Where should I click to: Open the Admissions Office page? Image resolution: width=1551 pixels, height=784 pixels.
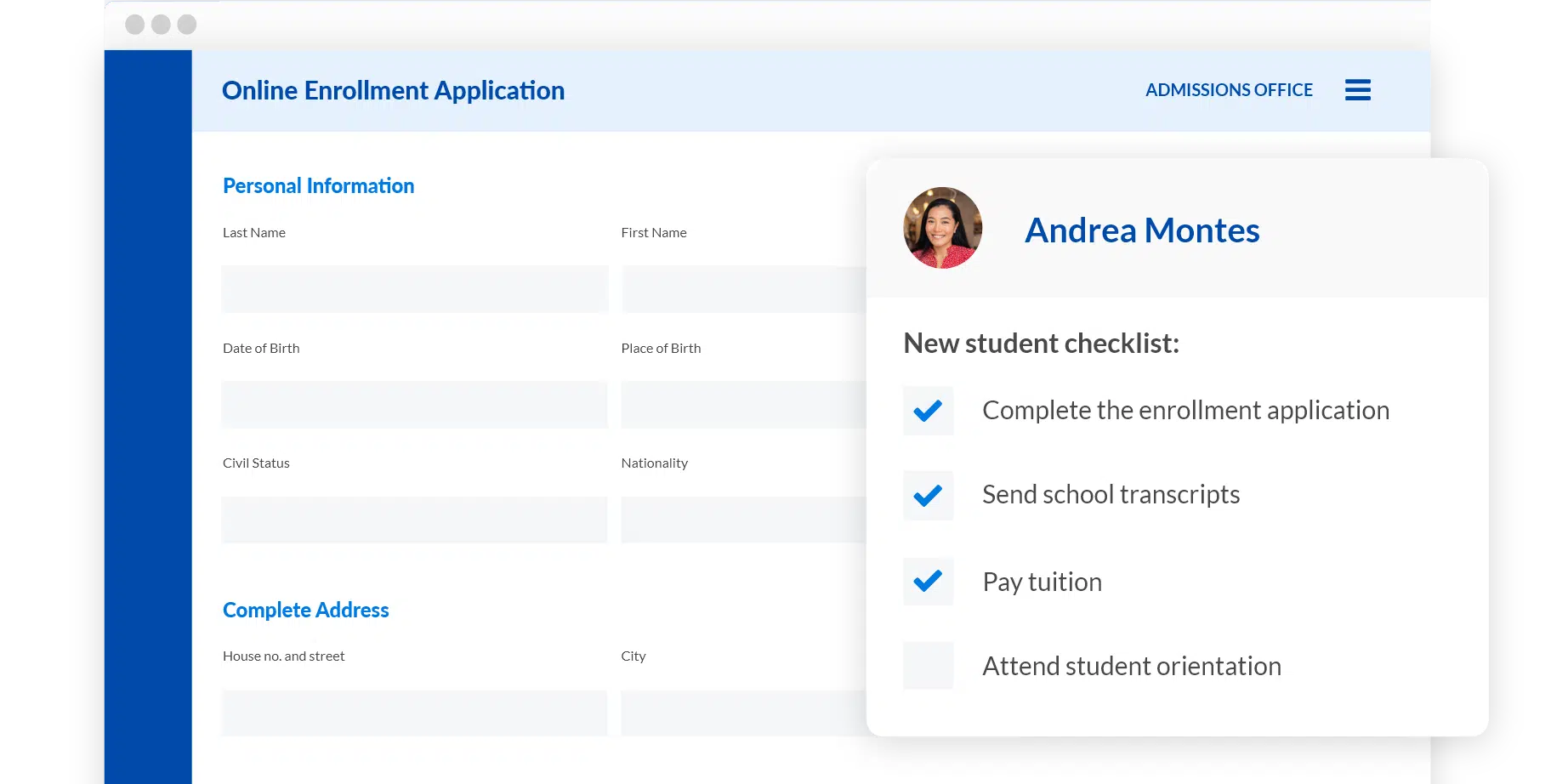coord(1229,89)
